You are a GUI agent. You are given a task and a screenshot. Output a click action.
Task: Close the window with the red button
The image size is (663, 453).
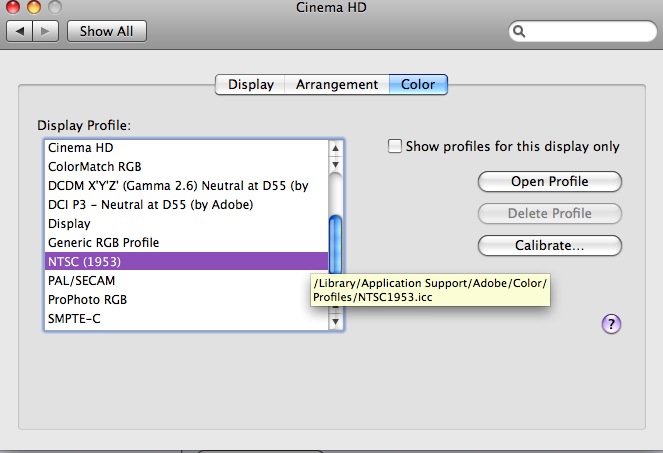(x=13, y=7)
